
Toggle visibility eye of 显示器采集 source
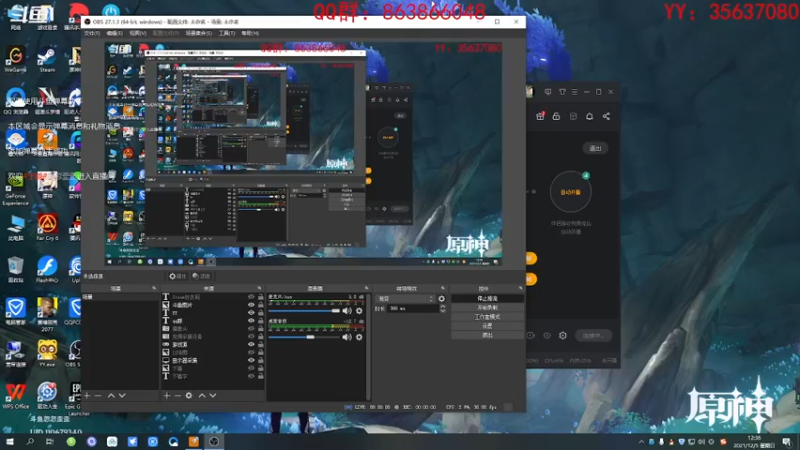pyautogui.click(x=251, y=360)
